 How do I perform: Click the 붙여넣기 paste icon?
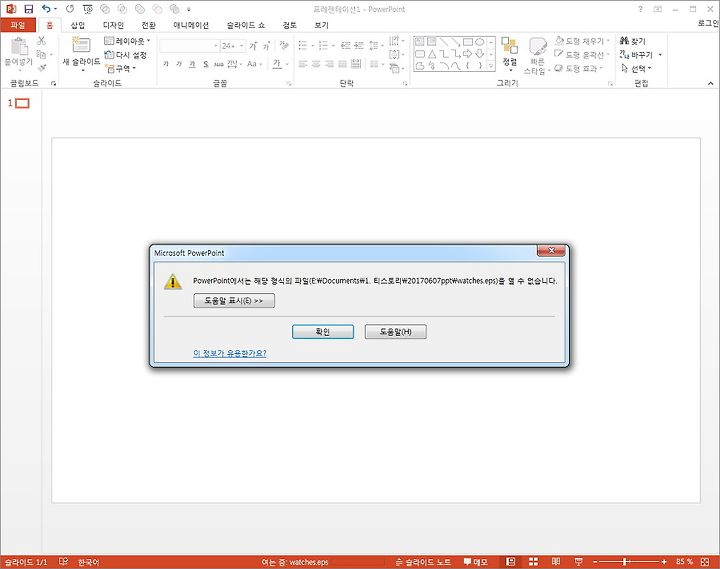[x=19, y=46]
